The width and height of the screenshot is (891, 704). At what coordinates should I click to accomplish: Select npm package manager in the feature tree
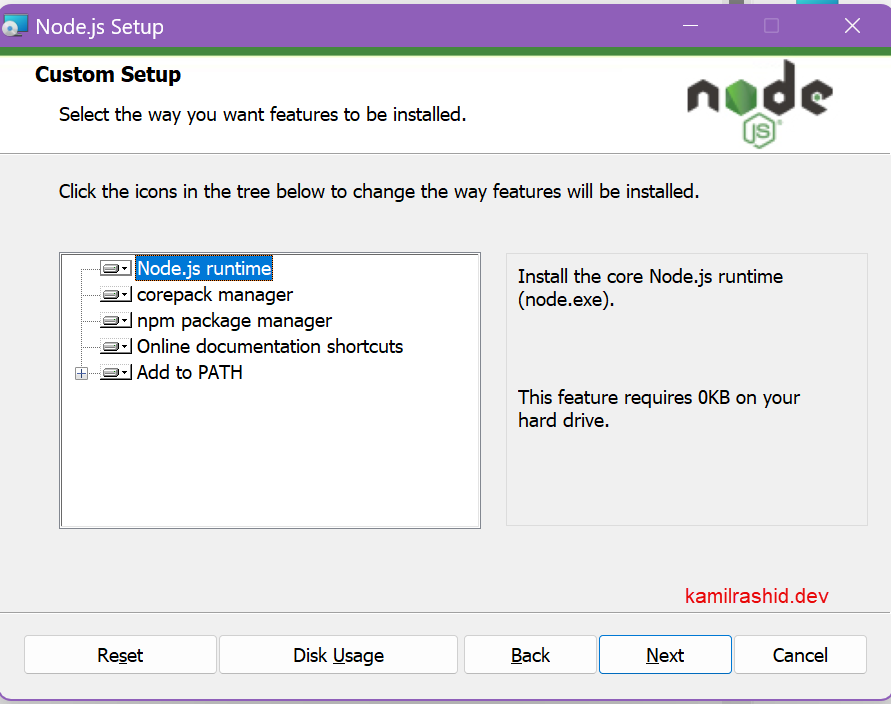[234, 320]
